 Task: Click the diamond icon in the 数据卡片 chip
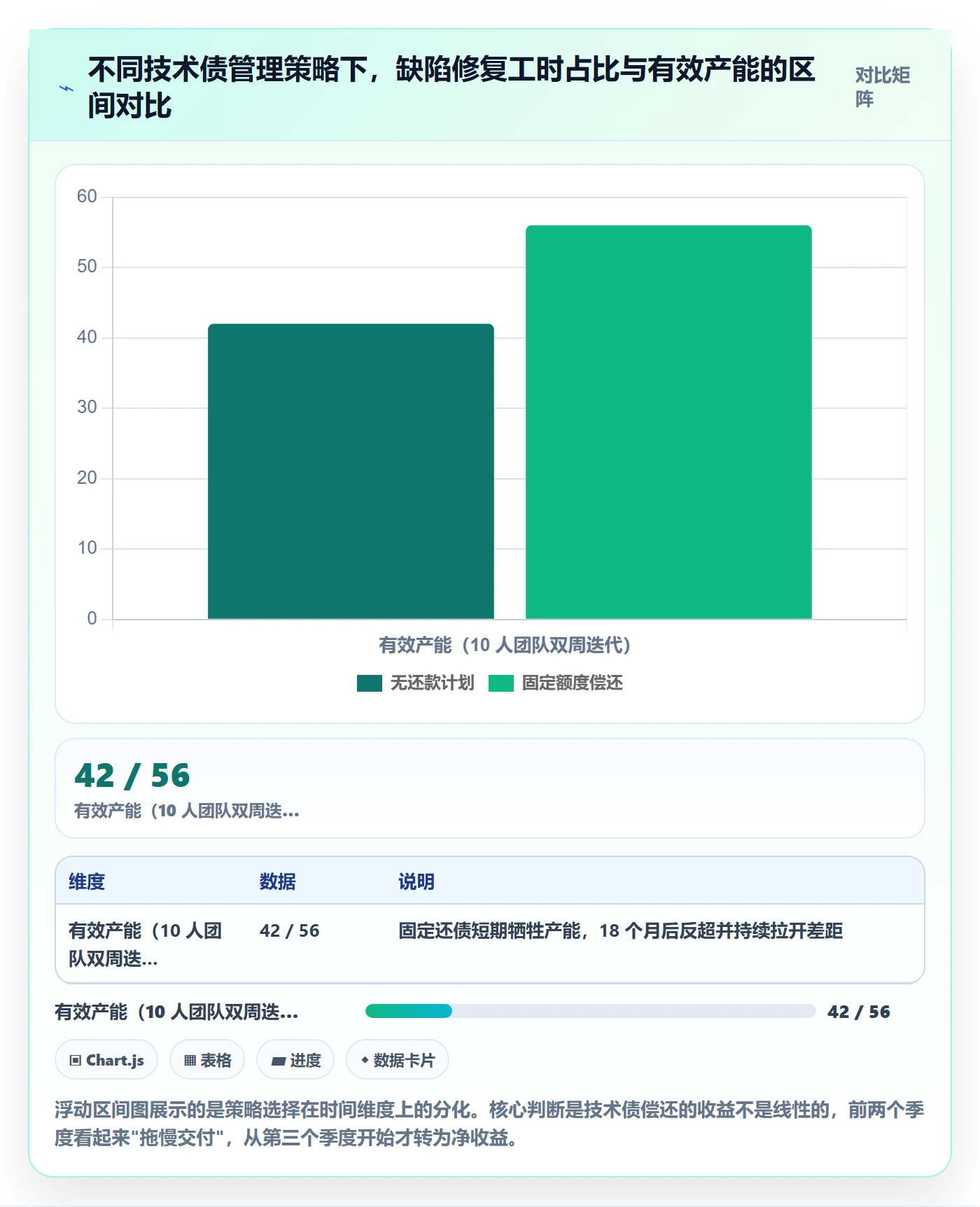pos(365,1061)
